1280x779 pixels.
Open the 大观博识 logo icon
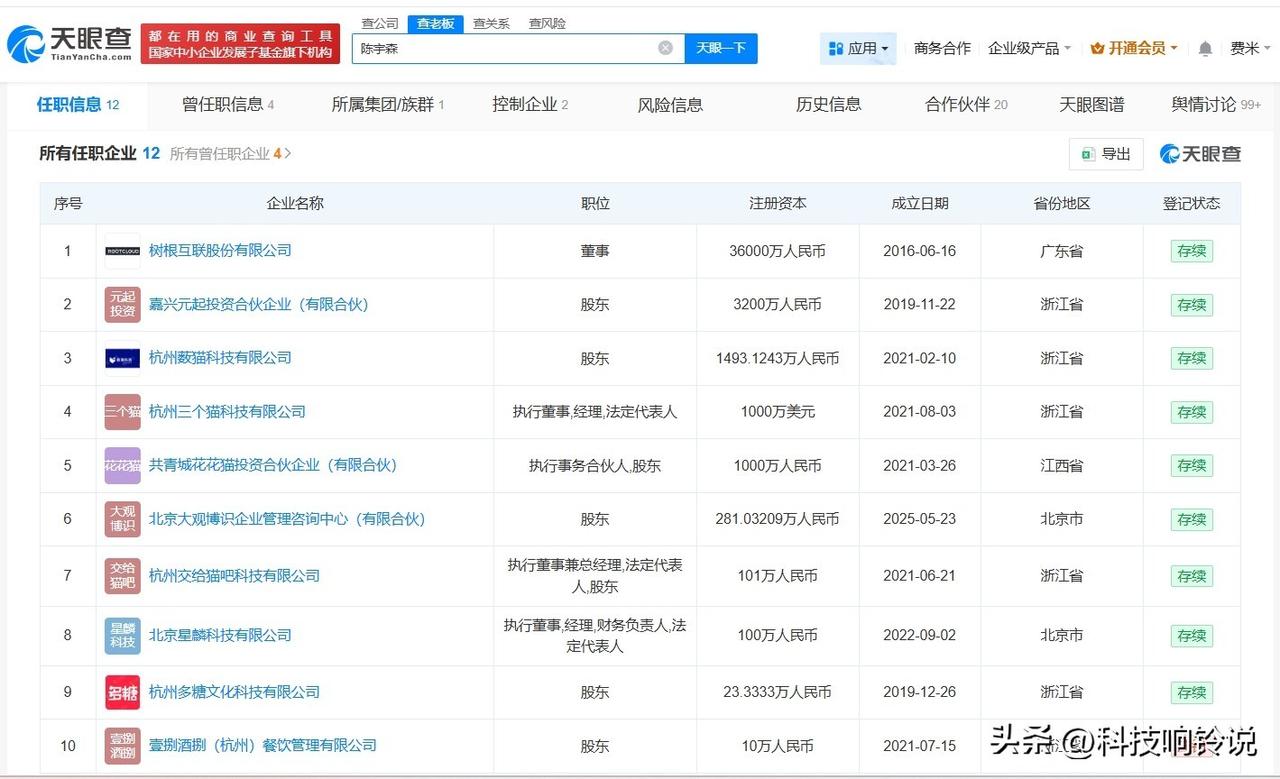[x=122, y=519]
